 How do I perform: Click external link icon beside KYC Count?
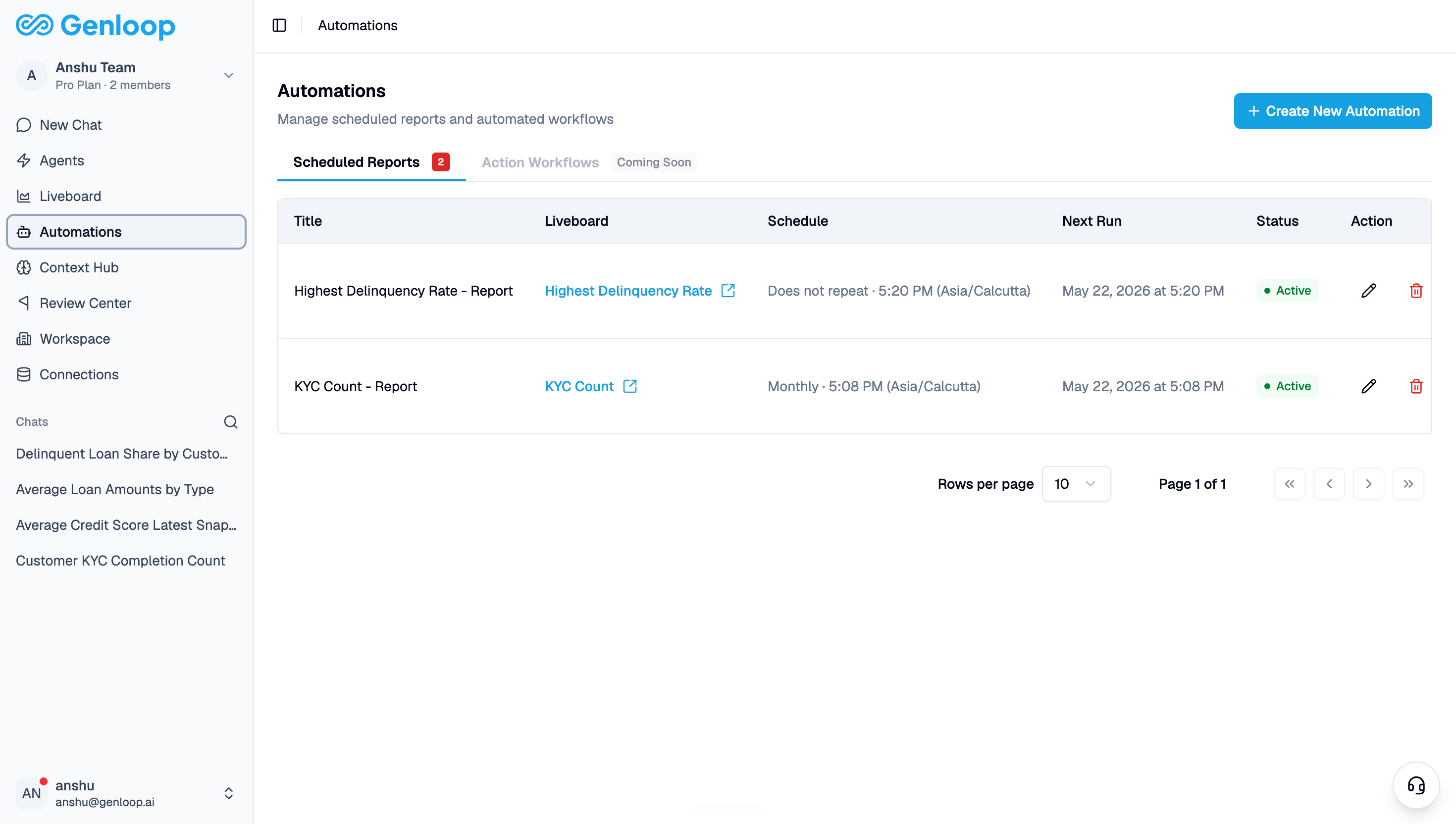(630, 386)
